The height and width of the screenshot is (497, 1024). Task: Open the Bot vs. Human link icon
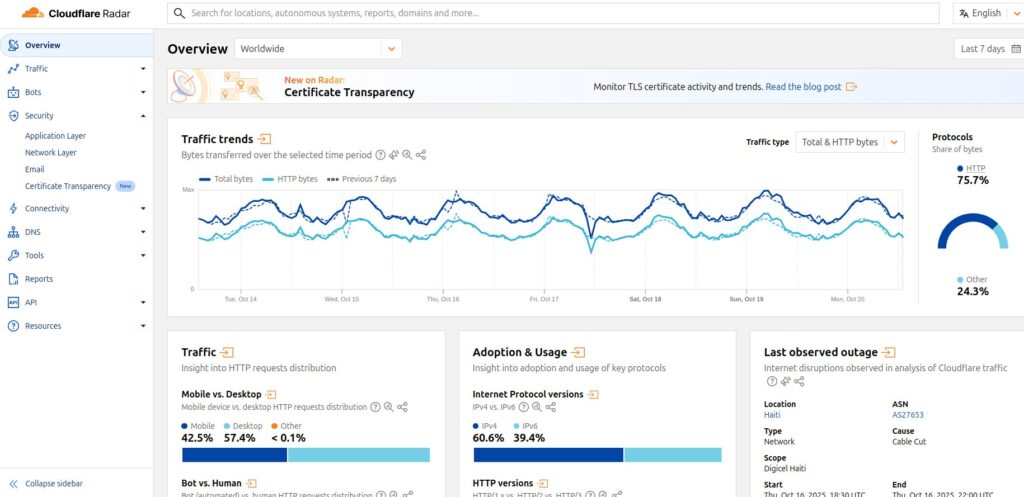point(251,484)
